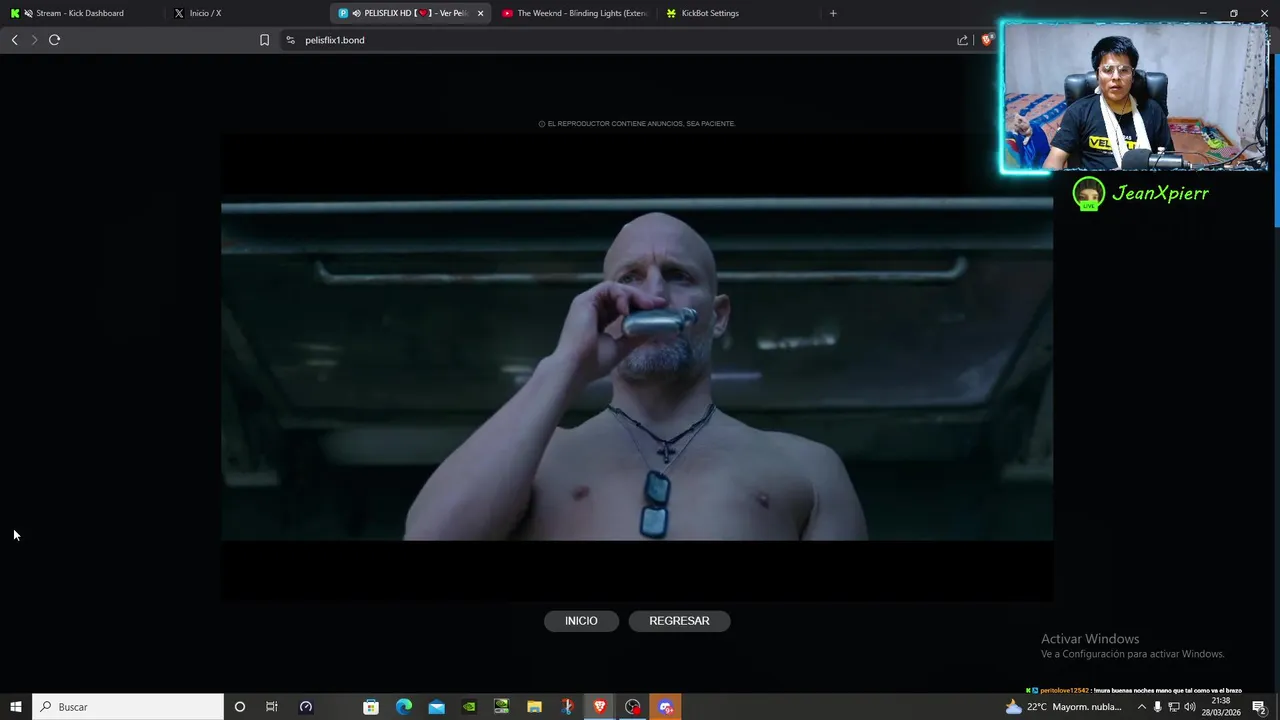Click the microphone tray icon
The width and height of the screenshot is (1280, 720).
coord(1158,707)
